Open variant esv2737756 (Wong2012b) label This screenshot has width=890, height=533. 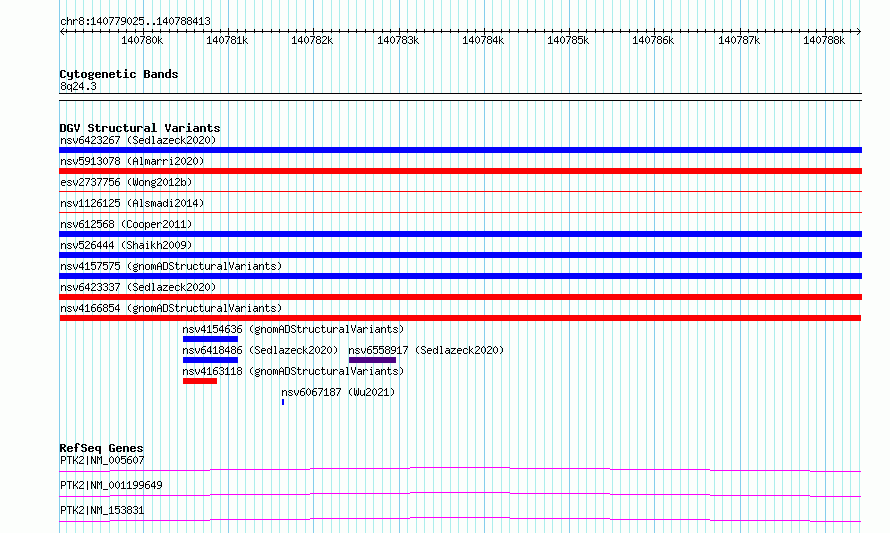(x=126, y=182)
